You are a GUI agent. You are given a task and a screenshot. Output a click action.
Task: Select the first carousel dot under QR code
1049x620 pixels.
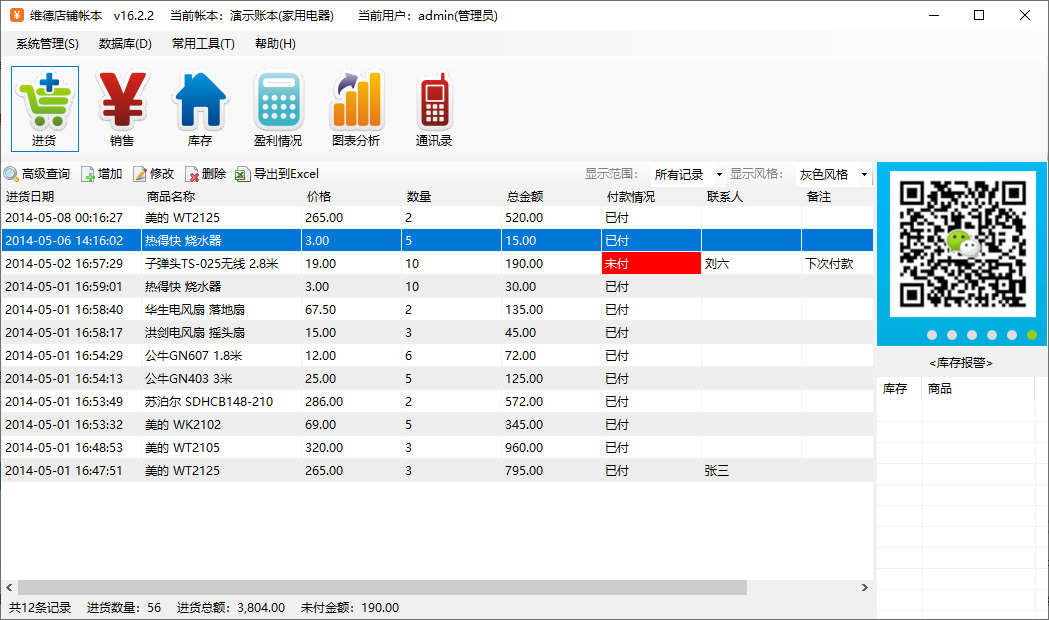932,335
